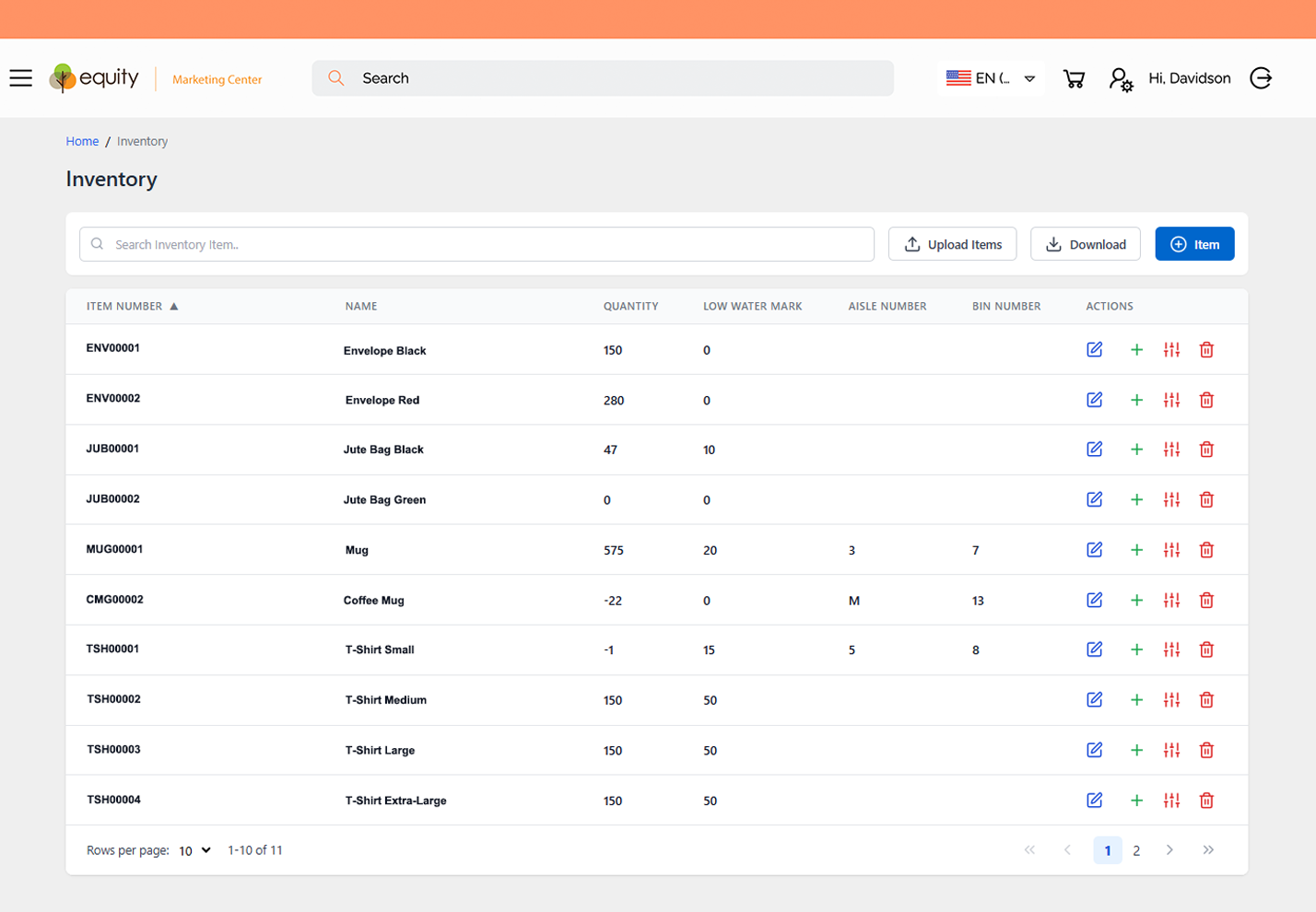Click the Search Inventory Item field
Screen dimensions: 1316x912
click(x=476, y=244)
